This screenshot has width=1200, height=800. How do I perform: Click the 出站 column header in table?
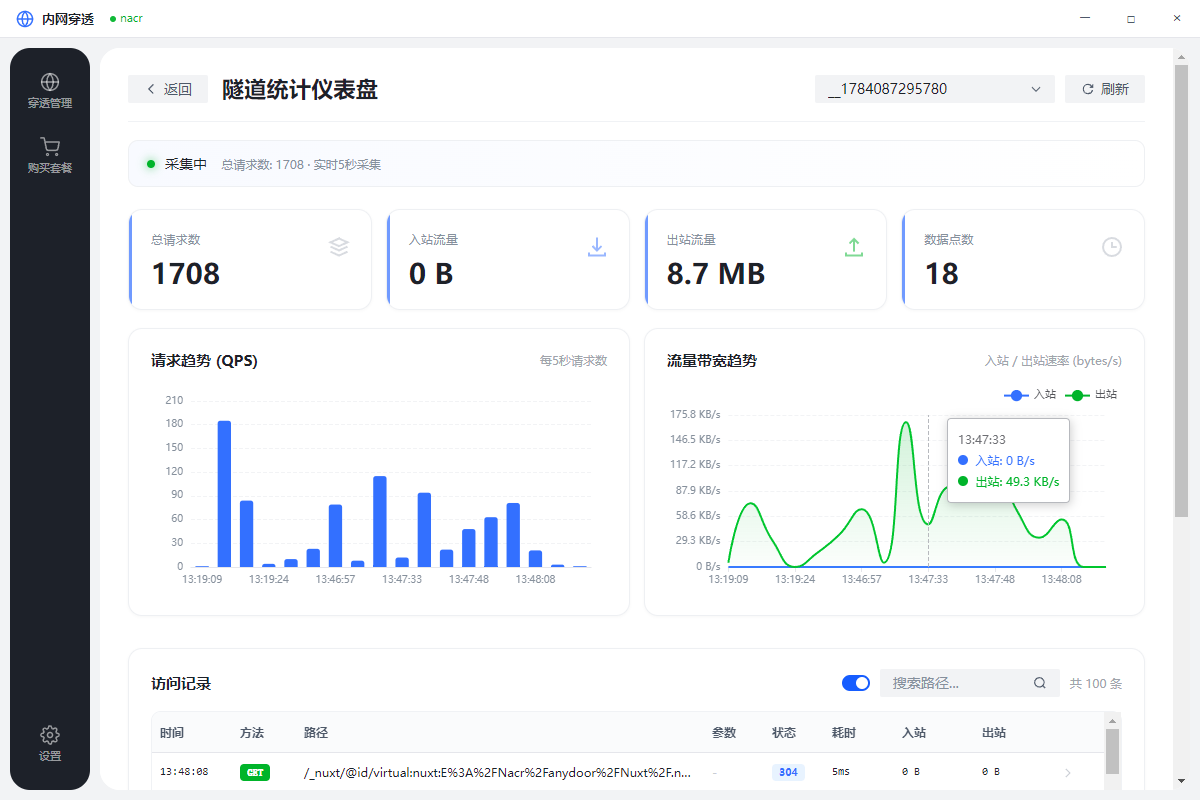(994, 733)
